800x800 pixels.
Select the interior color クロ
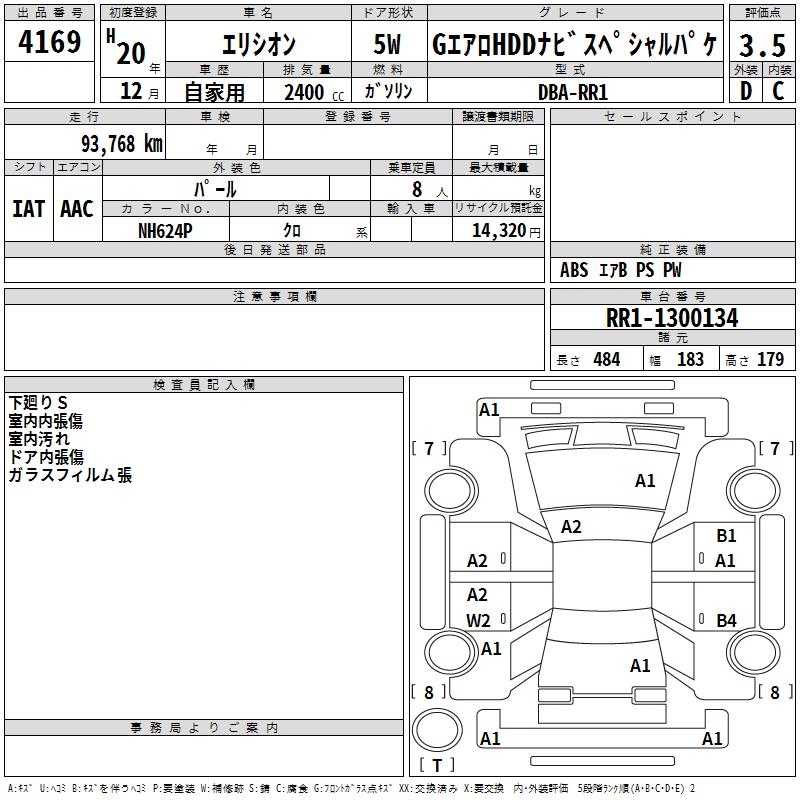coord(292,231)
